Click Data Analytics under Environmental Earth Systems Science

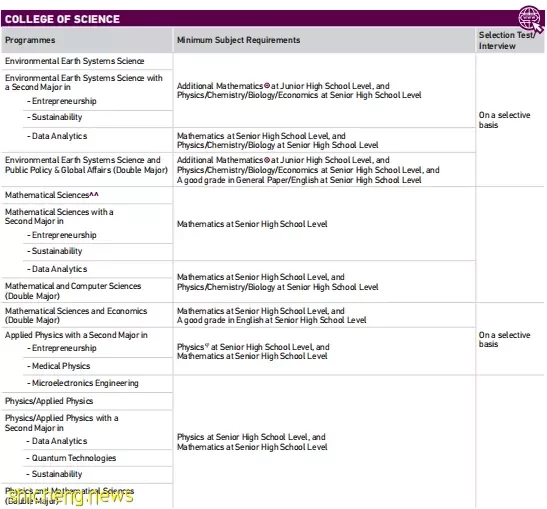(57, 136)
